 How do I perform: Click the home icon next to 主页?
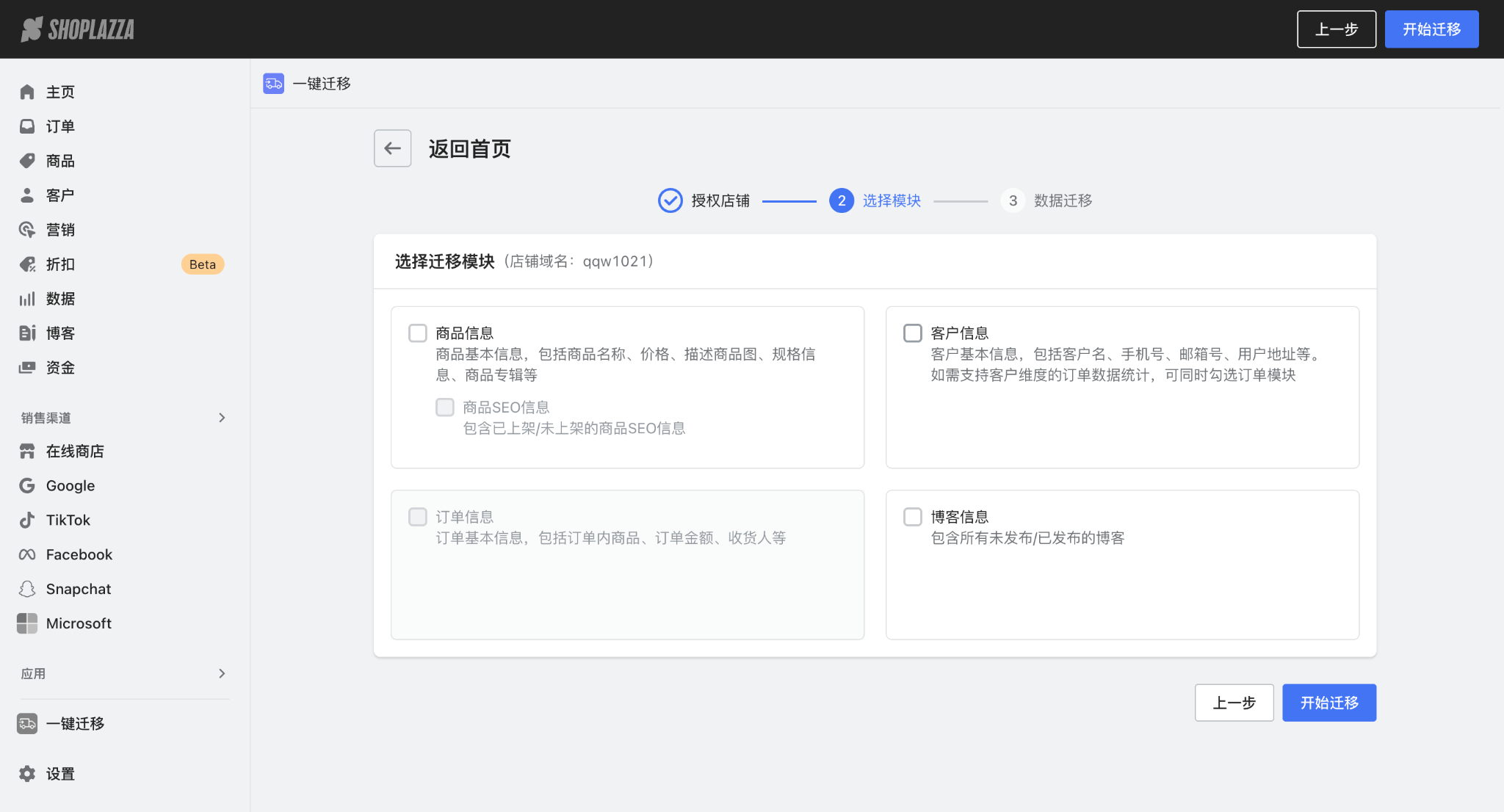(x=27, y=92)
